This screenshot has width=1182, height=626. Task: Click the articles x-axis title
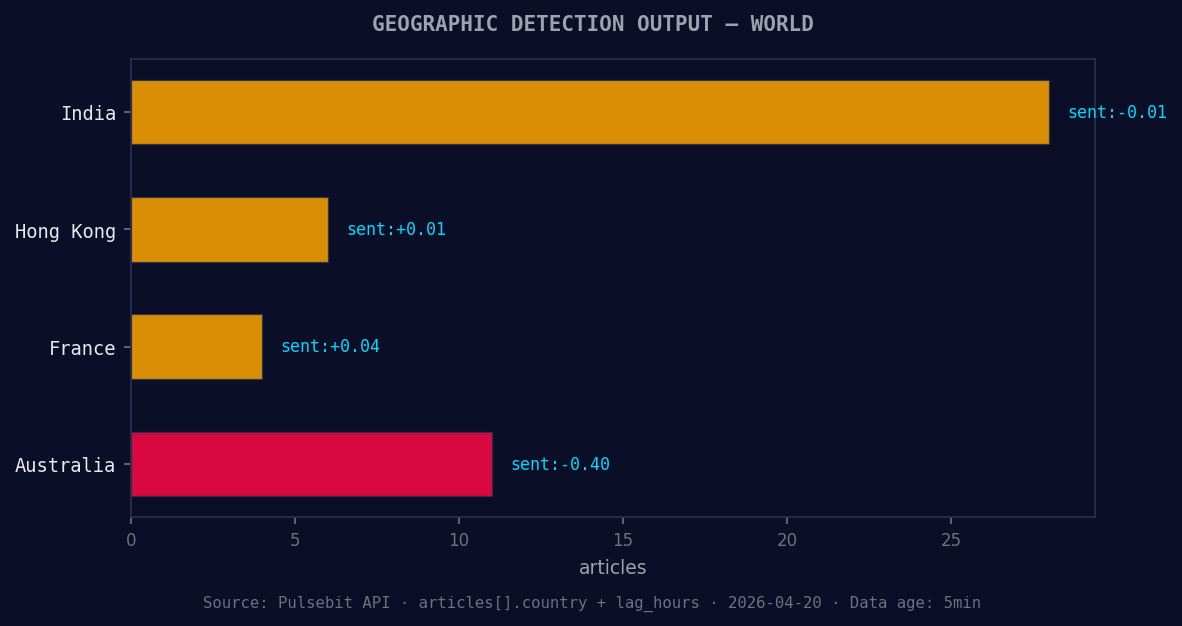click(x=612, y=567)
